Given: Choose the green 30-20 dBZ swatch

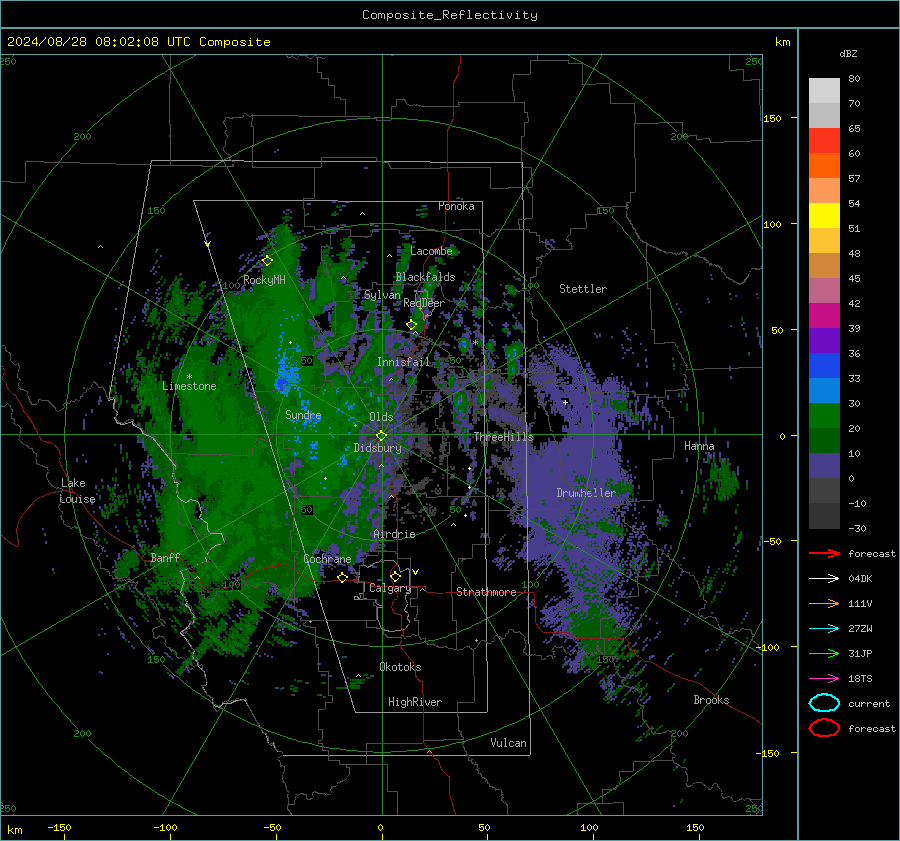Looking at the screenshot, I should click(824, 416).
